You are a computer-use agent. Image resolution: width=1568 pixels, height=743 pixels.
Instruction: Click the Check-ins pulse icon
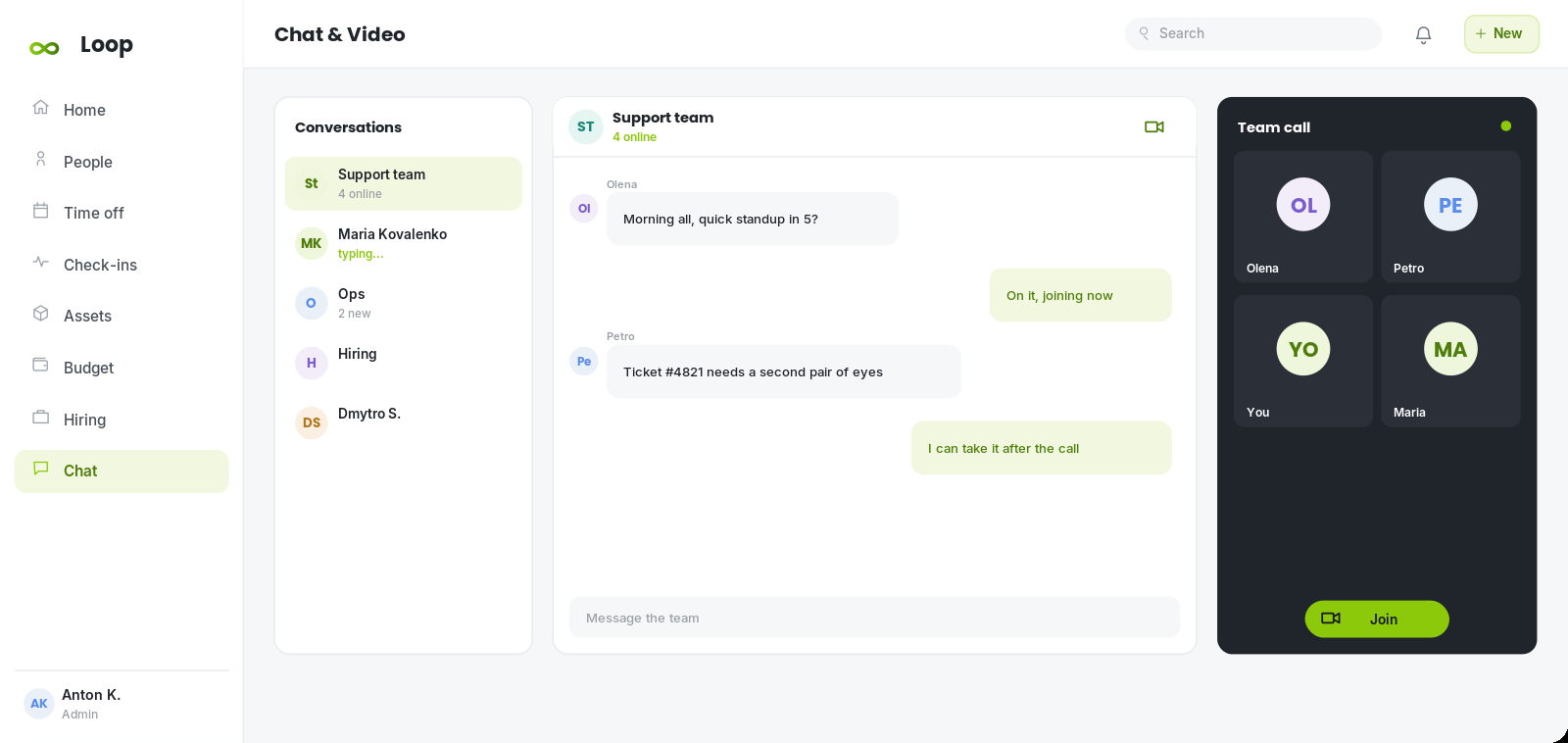[x=40, y=262]
